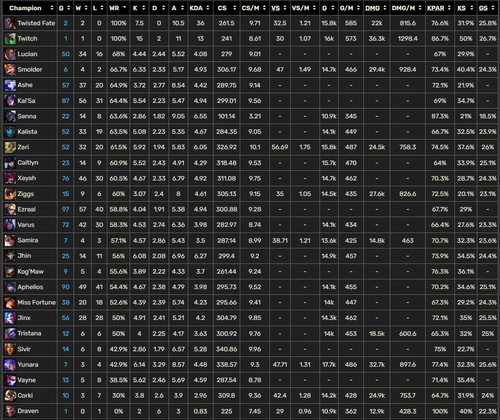Select the Senna champion icon

10,116
